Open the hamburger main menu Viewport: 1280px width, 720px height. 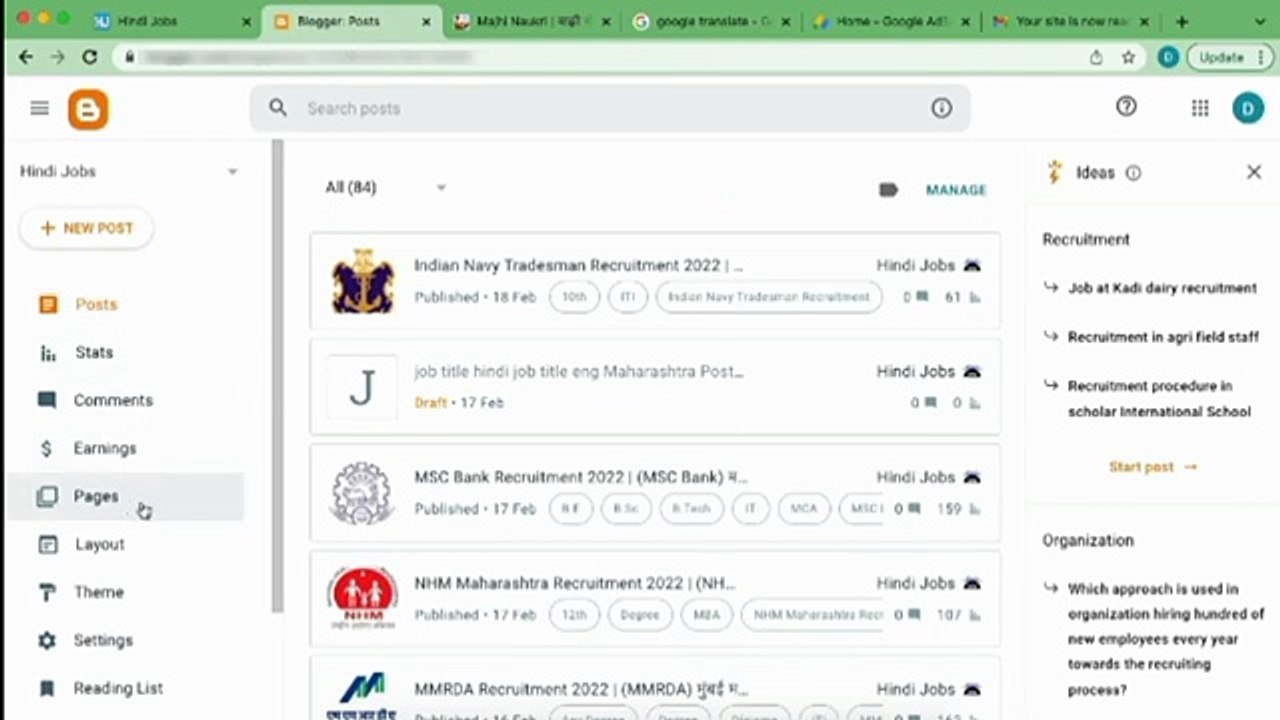point(40,108)
